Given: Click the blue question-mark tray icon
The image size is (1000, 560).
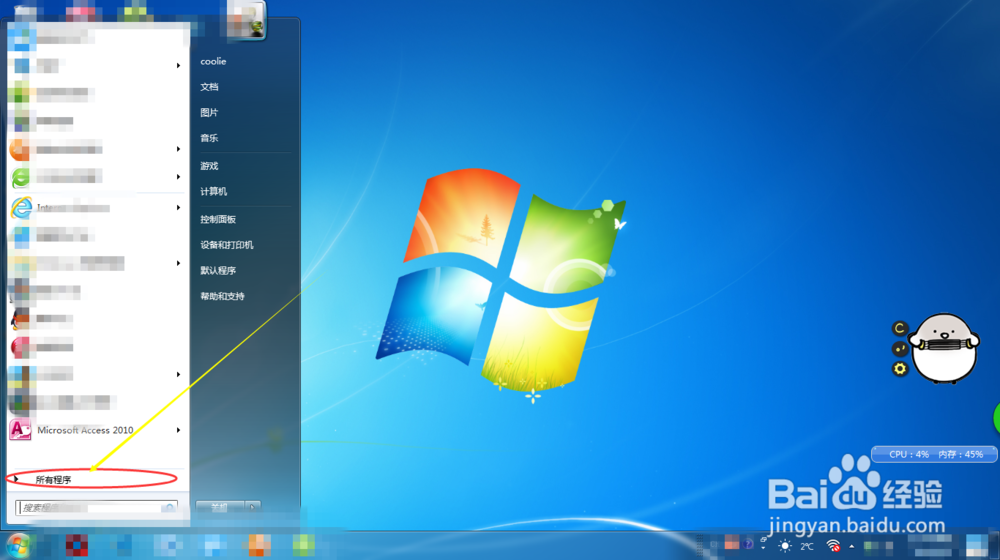Looking at the screenshot, I should pyautogui.click(x=747, y=544).
